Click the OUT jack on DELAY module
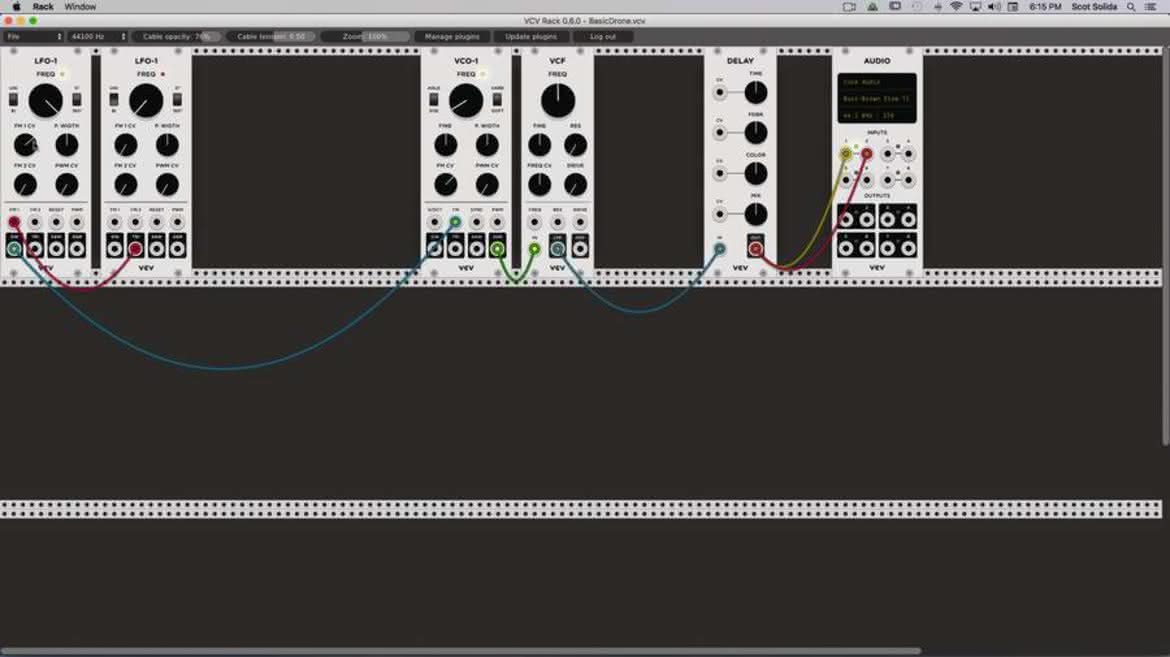 point(756,249)
